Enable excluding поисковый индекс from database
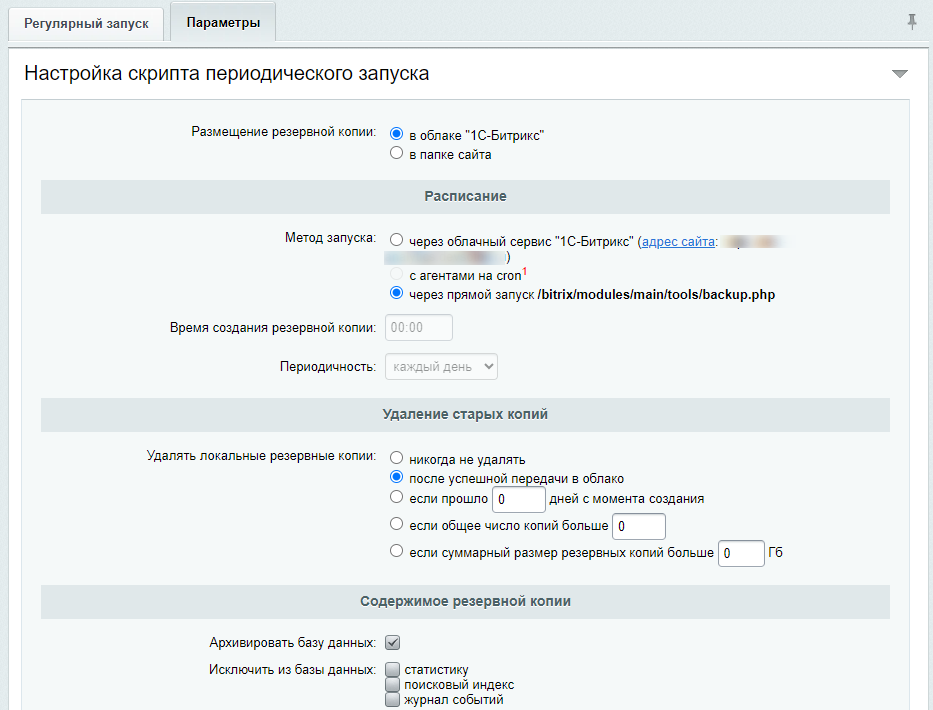 click(393, 684)
